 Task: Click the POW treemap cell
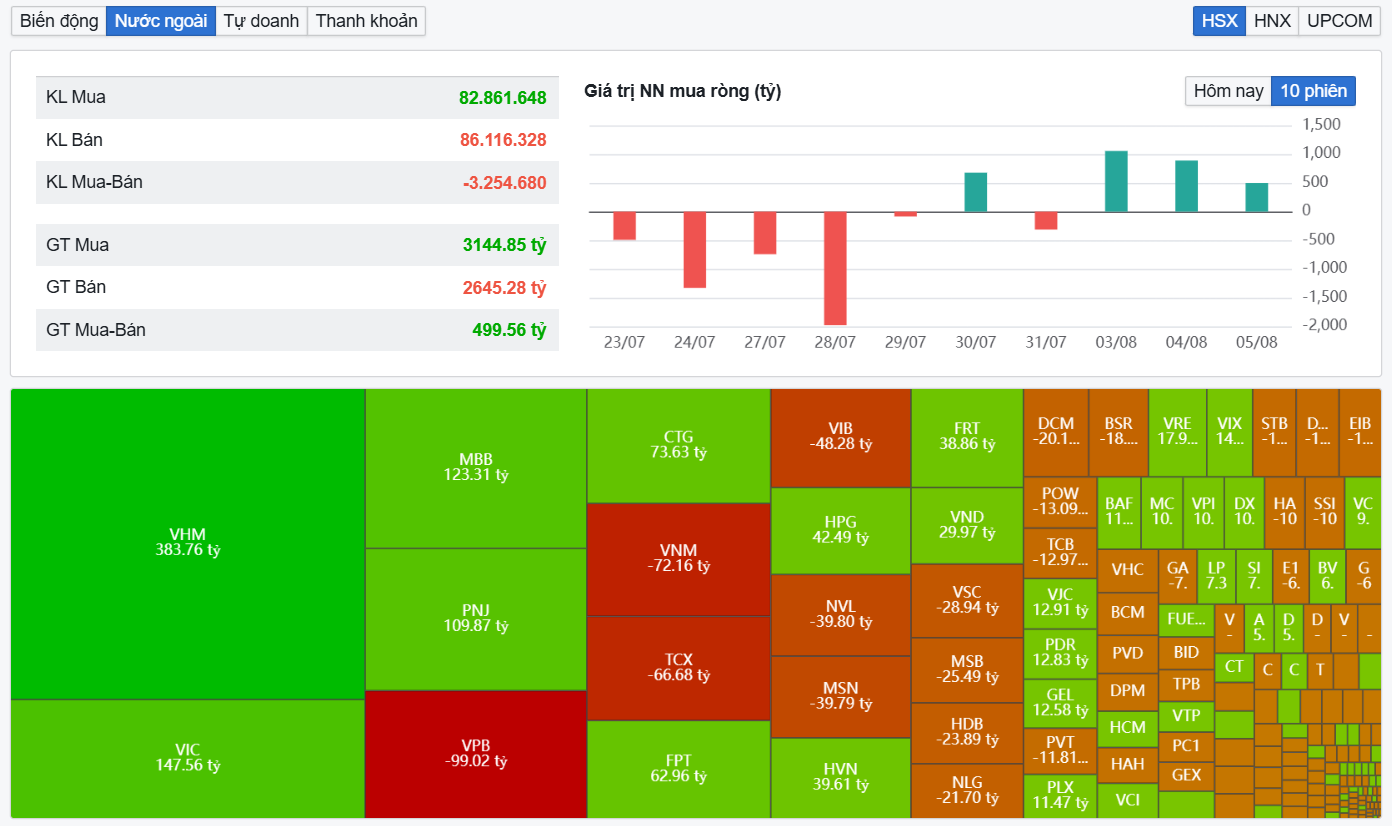click(1060, 502)
